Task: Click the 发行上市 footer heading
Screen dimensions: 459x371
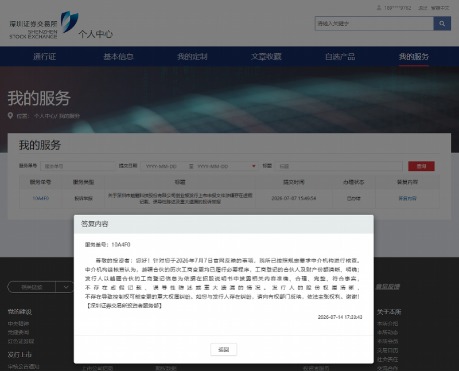Action: pos(20,355)
